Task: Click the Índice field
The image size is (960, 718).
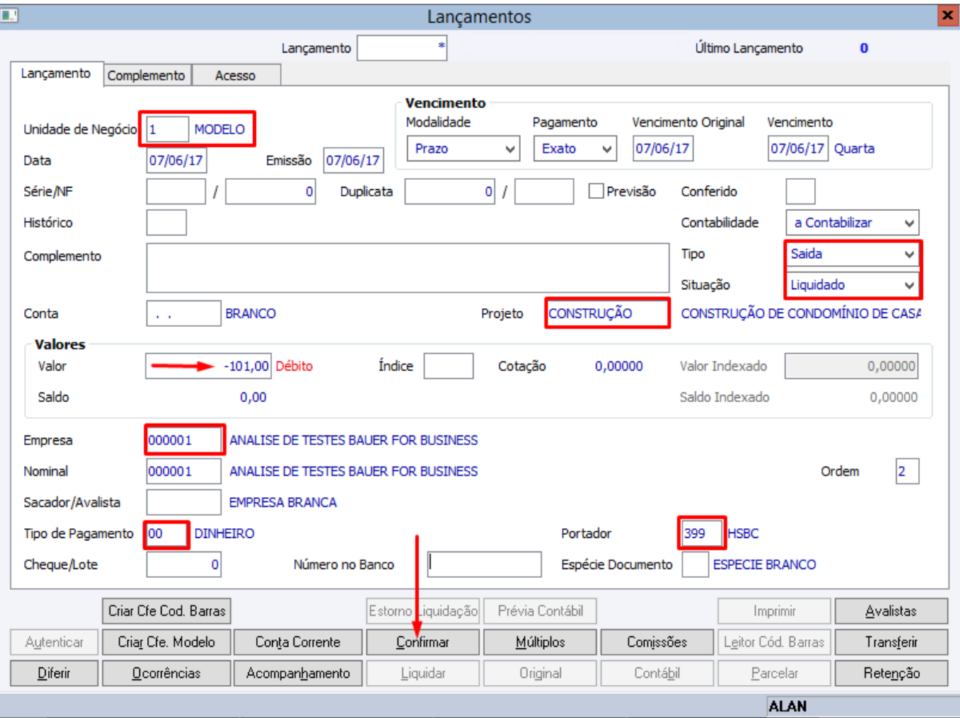Action: (x=449, y=366)
